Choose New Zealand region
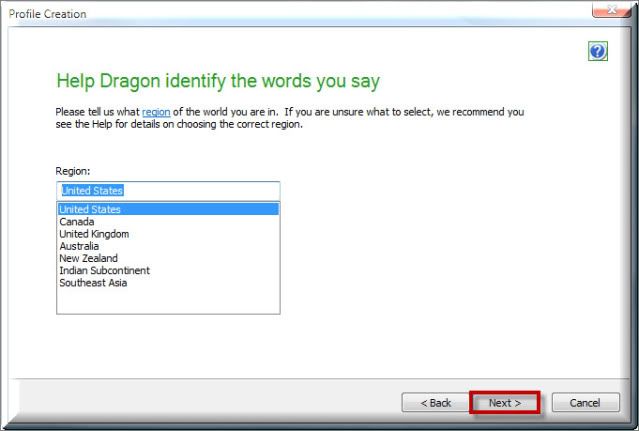 pos(168,258)
